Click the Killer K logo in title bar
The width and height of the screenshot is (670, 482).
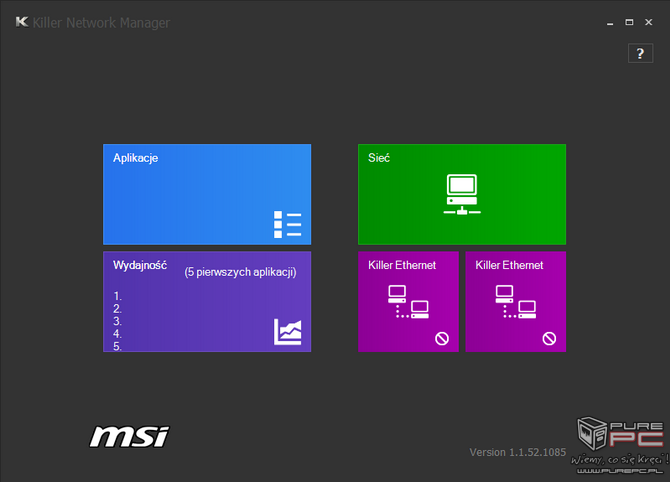[22, 22]
